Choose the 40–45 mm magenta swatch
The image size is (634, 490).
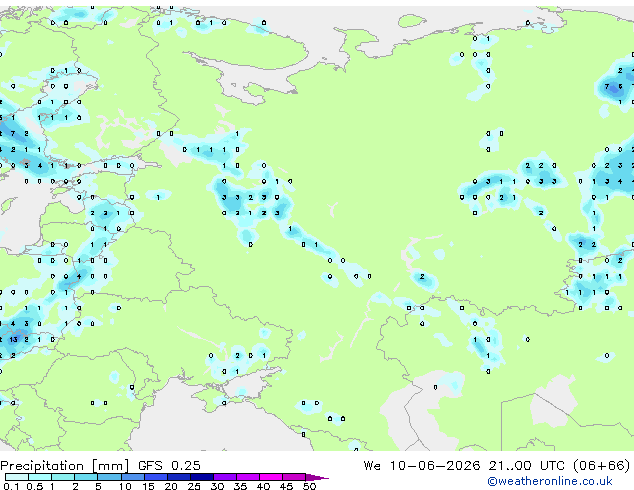(271, 477)
